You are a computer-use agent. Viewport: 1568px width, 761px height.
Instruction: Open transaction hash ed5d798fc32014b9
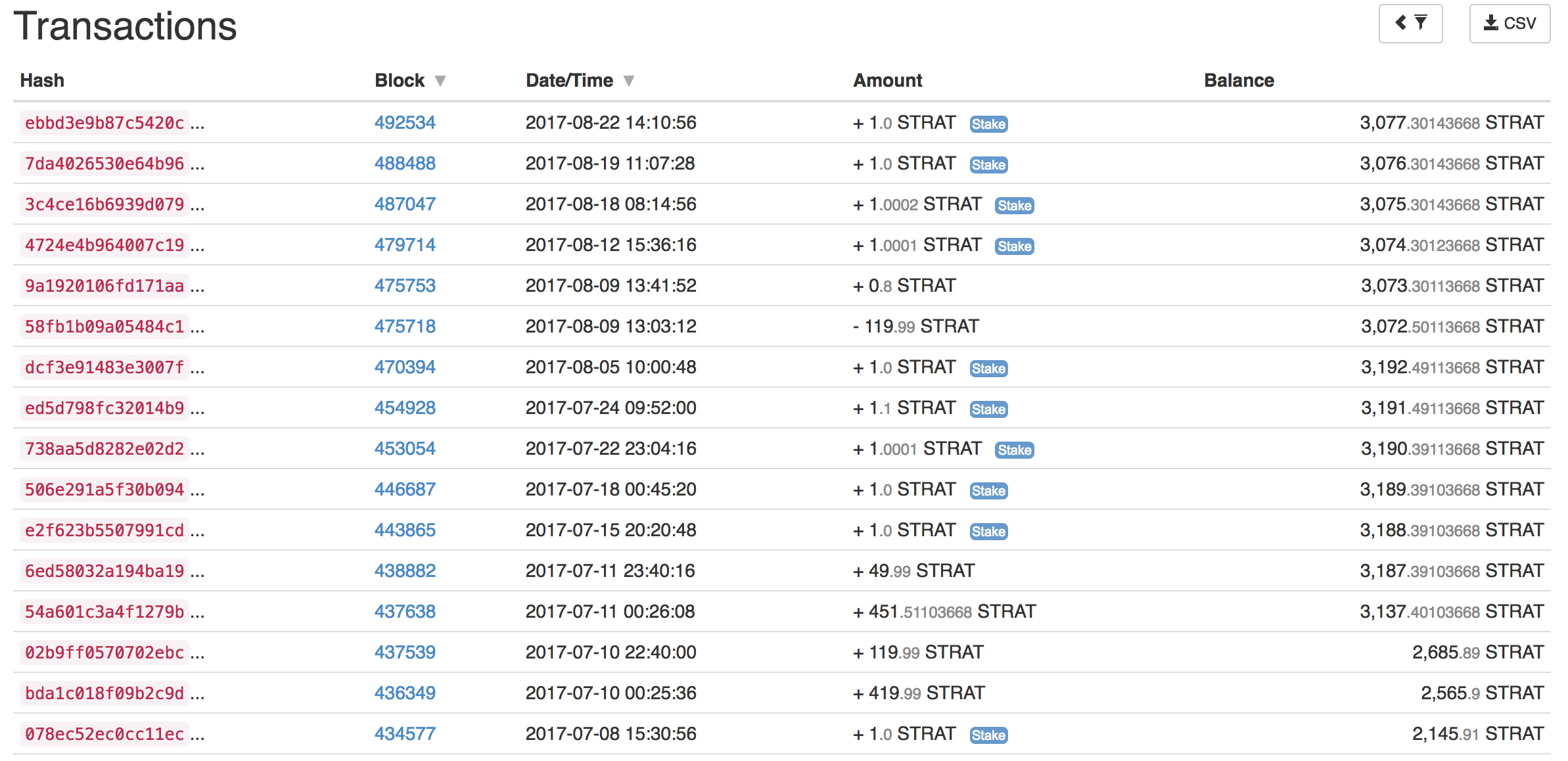pos(104,408)
